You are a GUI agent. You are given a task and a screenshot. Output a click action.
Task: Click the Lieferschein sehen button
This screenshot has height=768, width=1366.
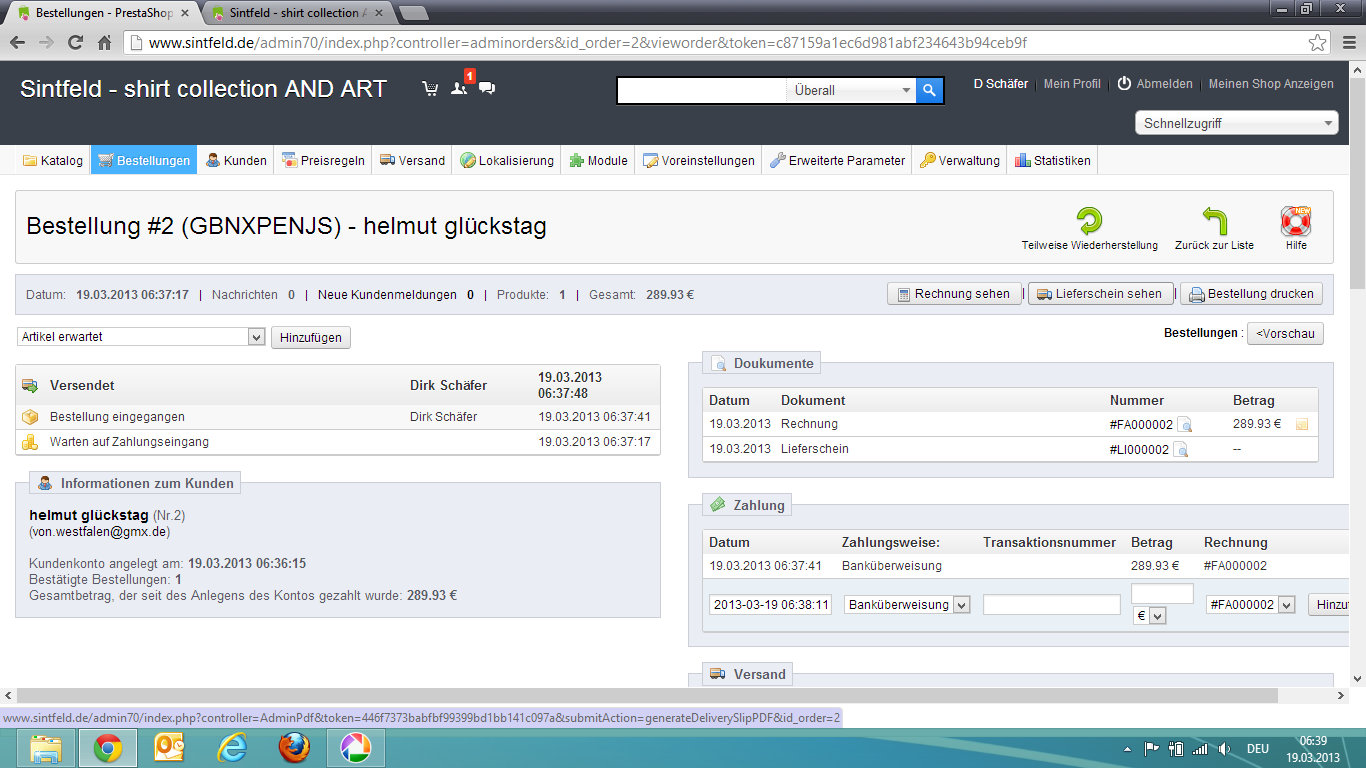[x=1100, y=294]
